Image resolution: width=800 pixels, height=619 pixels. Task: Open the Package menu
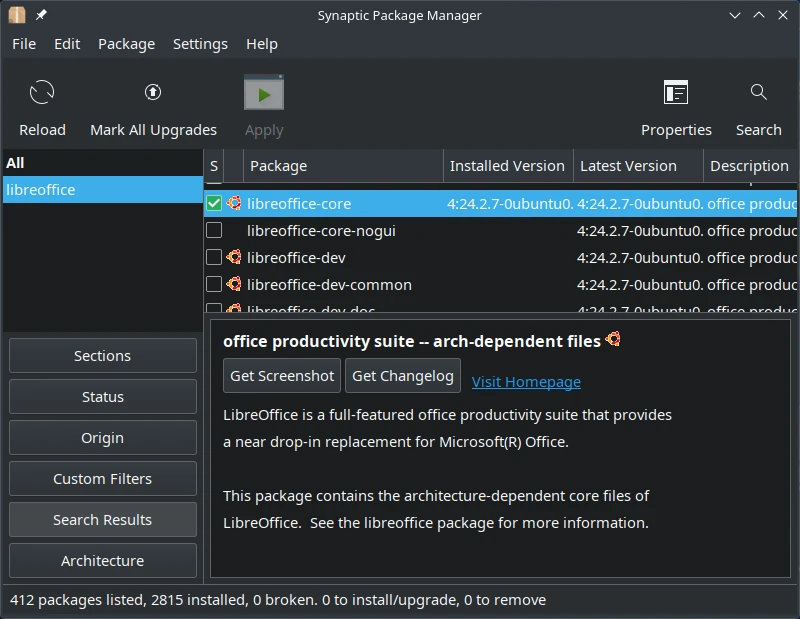tap(126, 44)
